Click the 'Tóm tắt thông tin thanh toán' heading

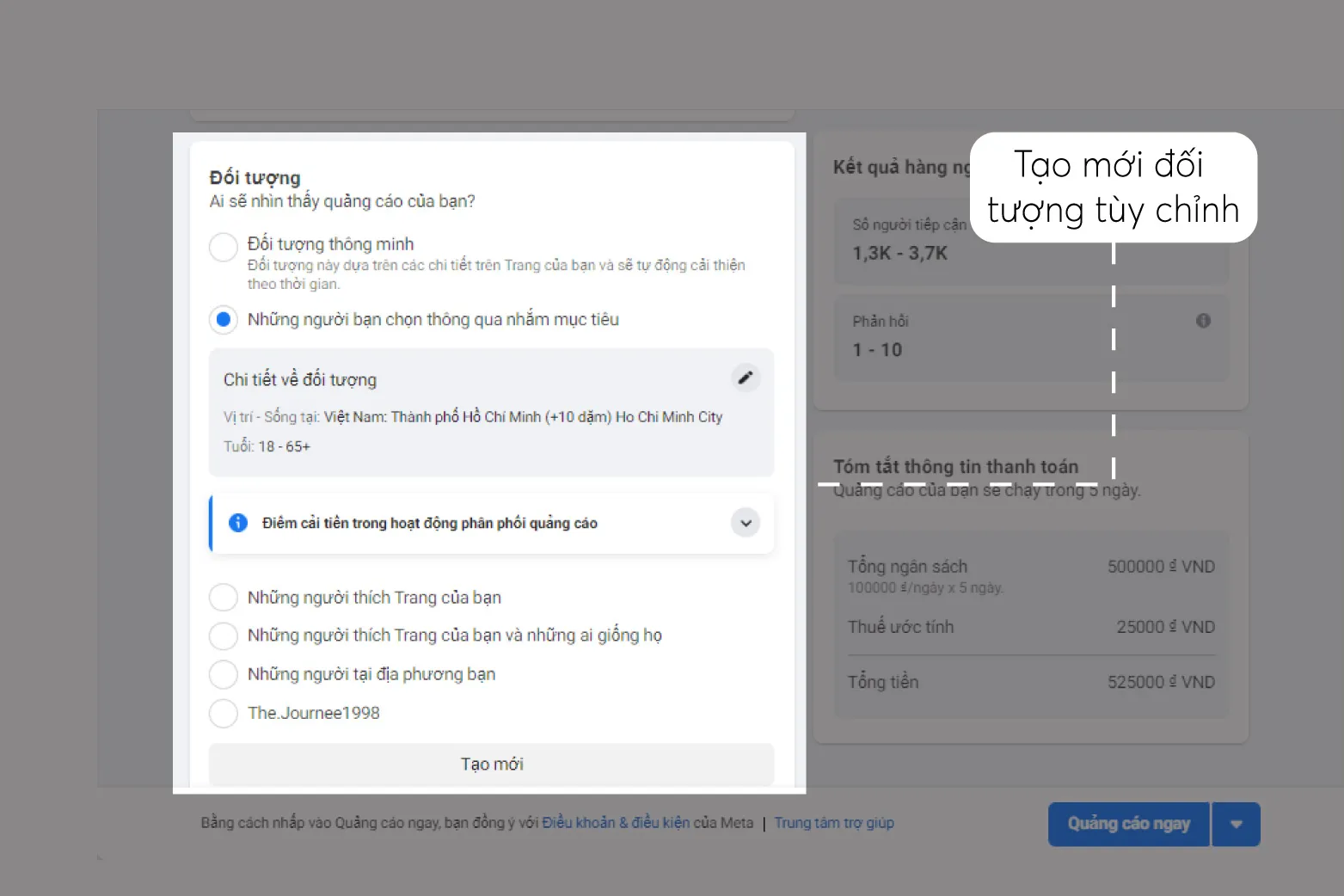954,466
